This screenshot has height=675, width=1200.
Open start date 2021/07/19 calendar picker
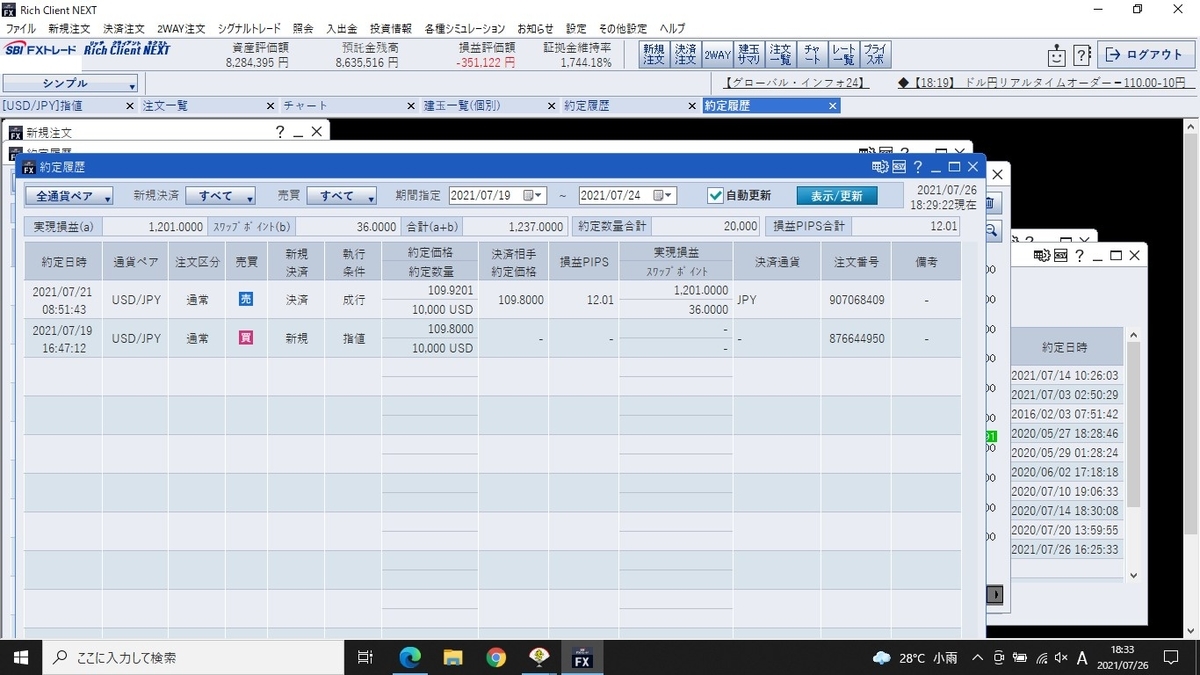tap(534, 196)
